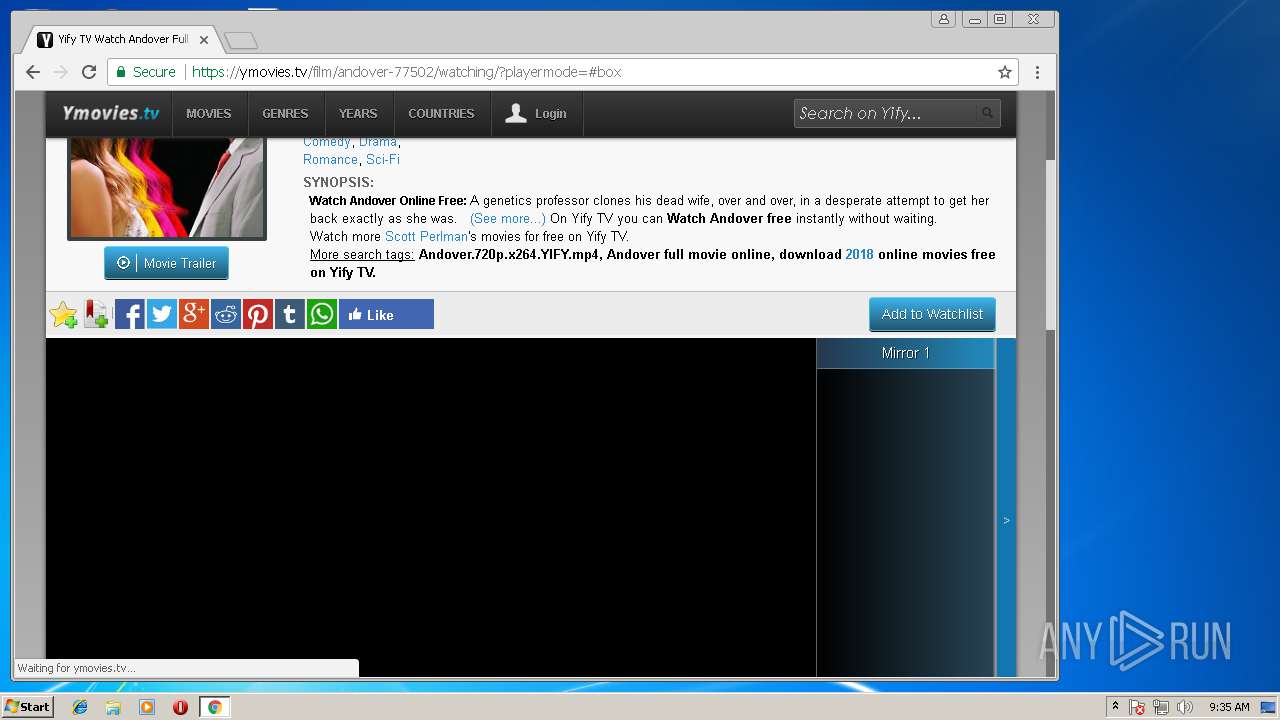Click the Drama genre link
The width and height of the screenshot is (1280, 720).
378,142
